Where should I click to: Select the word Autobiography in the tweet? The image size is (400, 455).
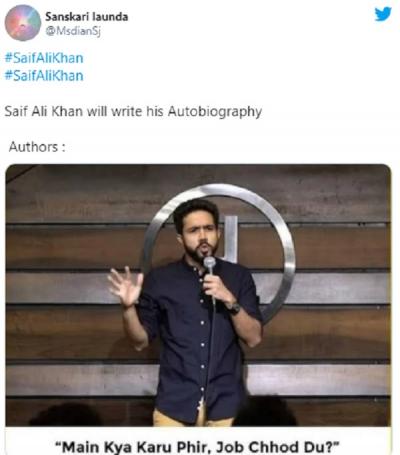215,112
